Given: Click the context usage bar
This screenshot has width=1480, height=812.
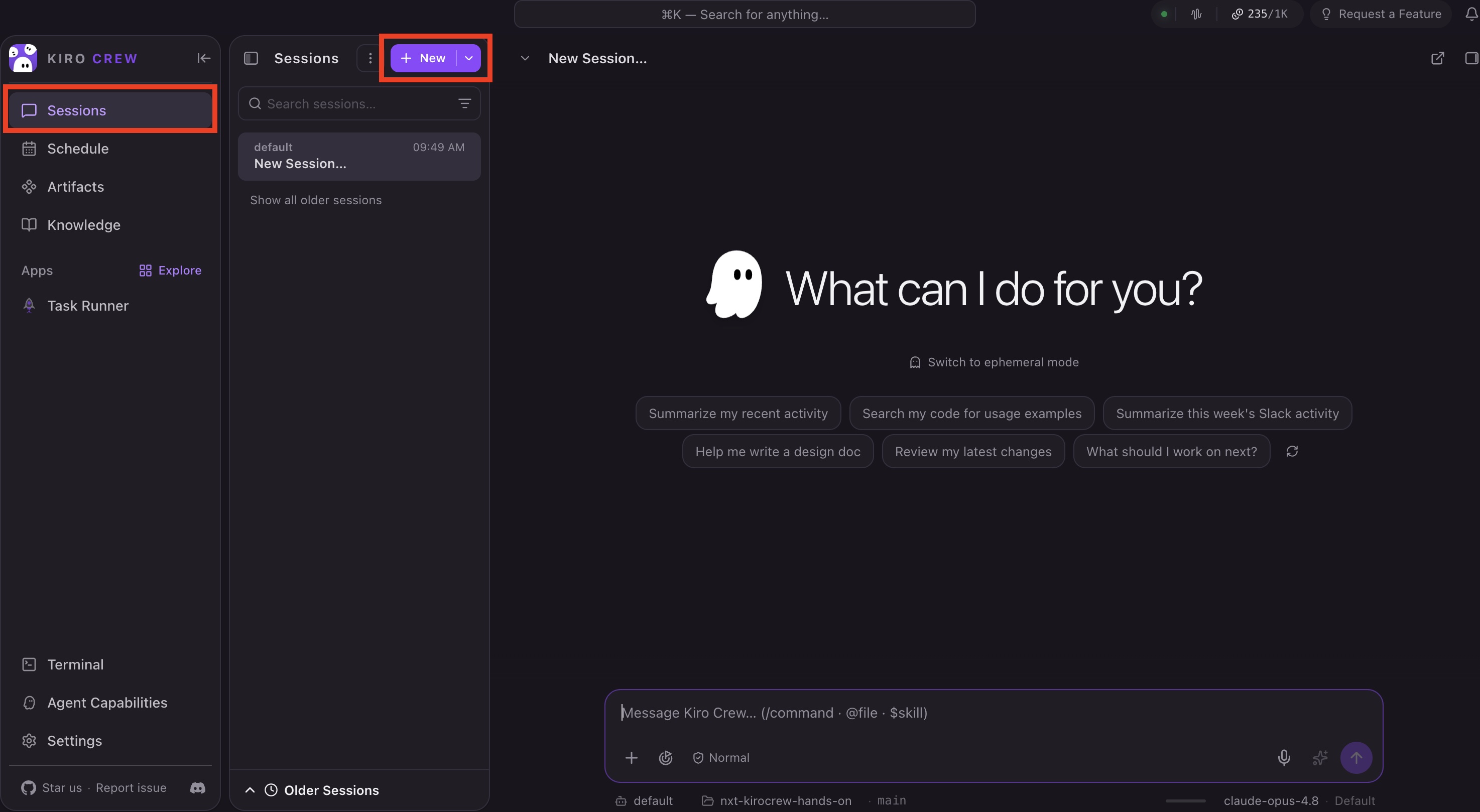Looking at the screenshot, I should (x=1185, y=800).
